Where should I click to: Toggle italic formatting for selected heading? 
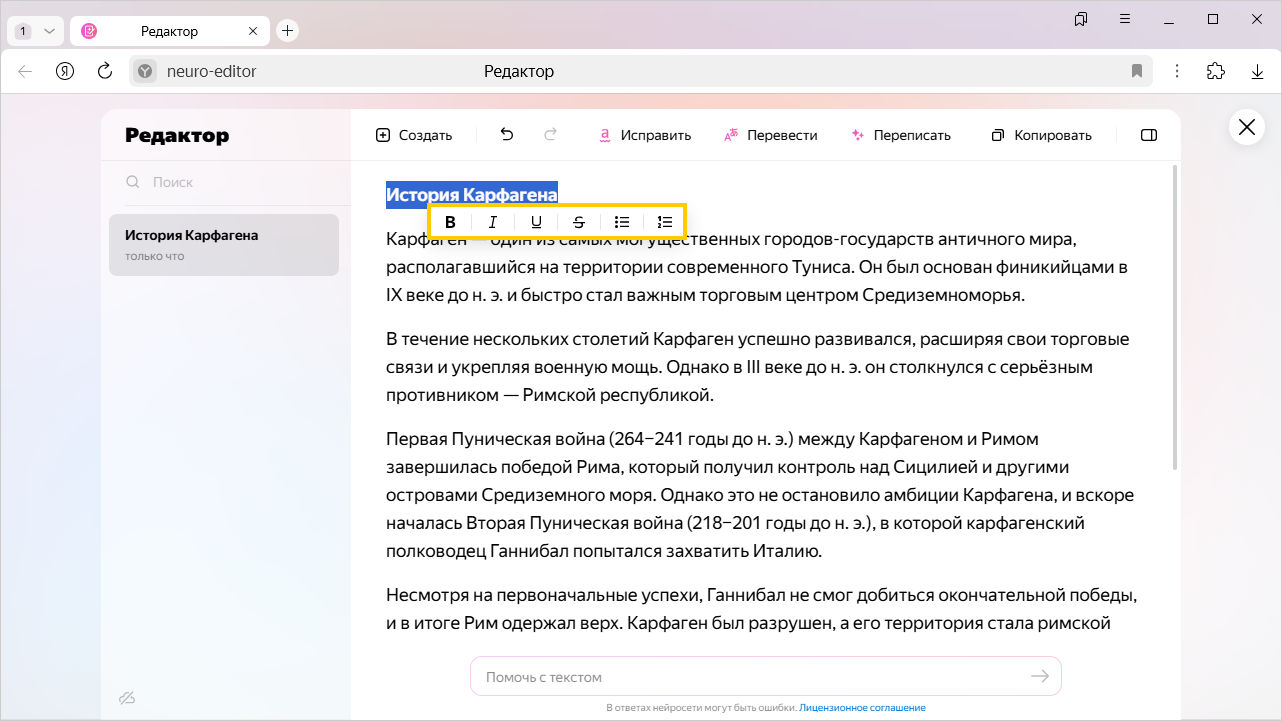coord(493,222)
